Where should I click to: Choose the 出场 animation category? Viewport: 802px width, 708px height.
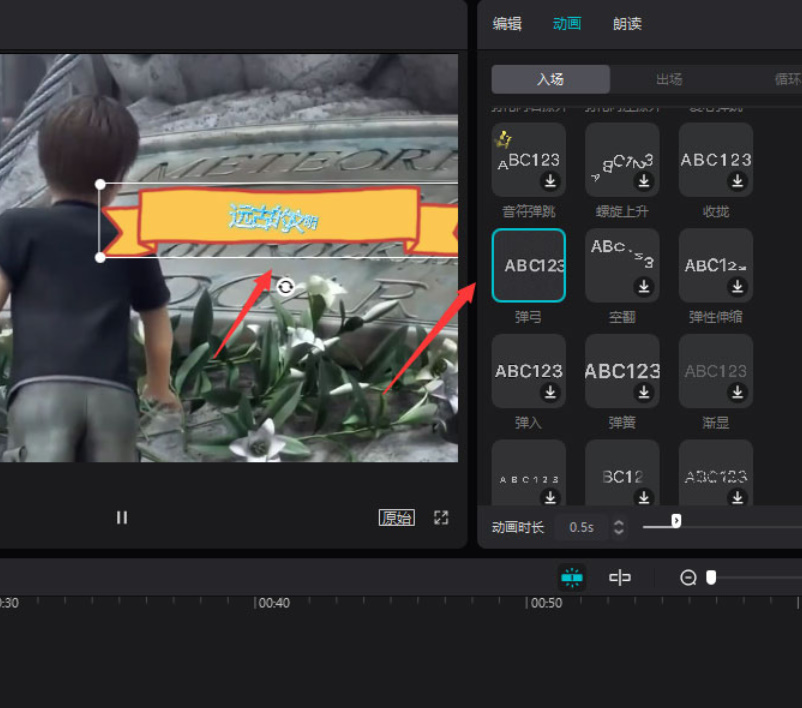pos(669,79)
